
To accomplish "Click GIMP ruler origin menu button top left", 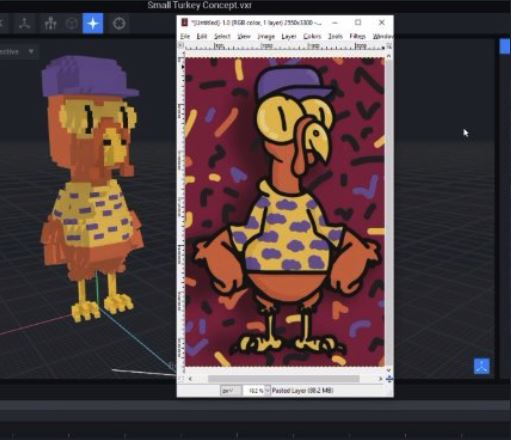I will coord(181,45).
